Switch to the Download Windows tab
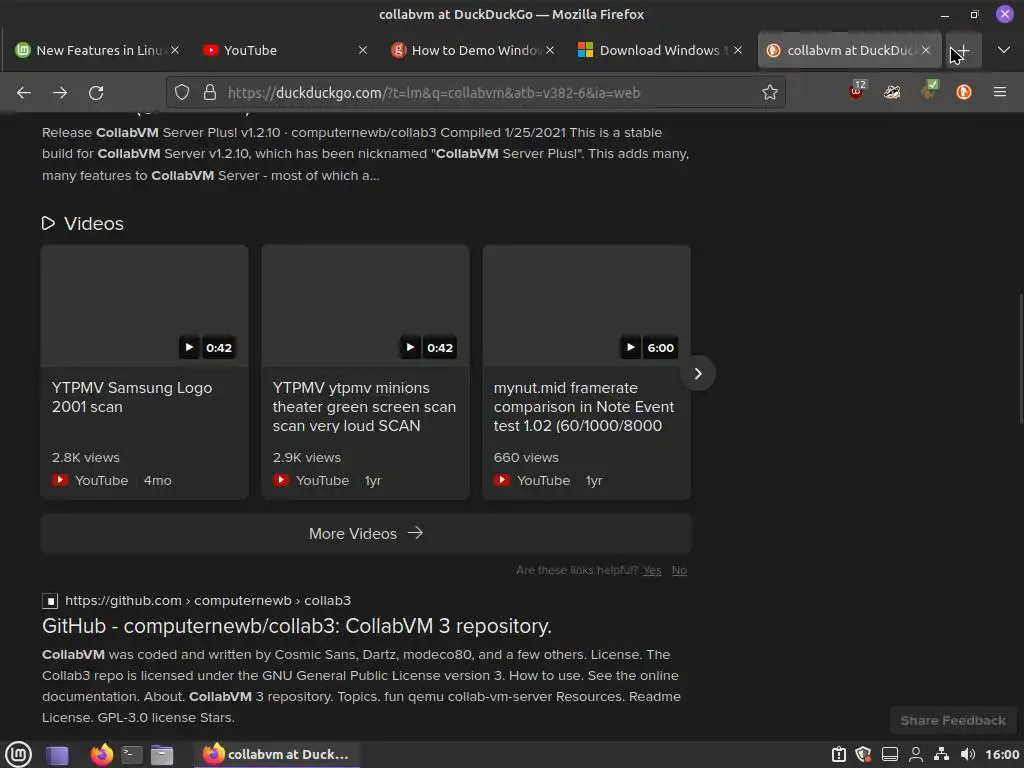 pyautogui.click(x=660, y=50)
